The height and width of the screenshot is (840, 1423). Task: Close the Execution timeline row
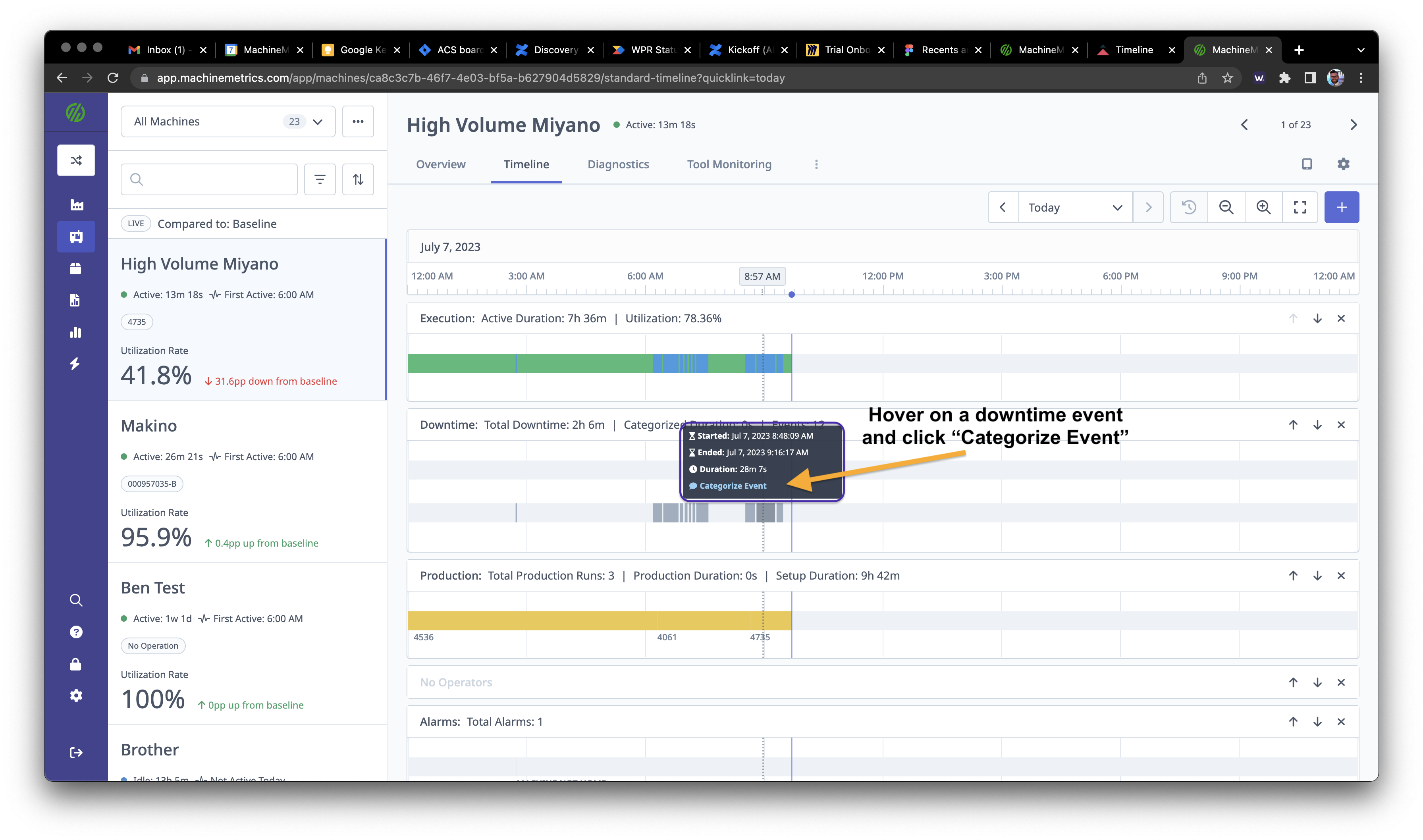point(1341,318)
